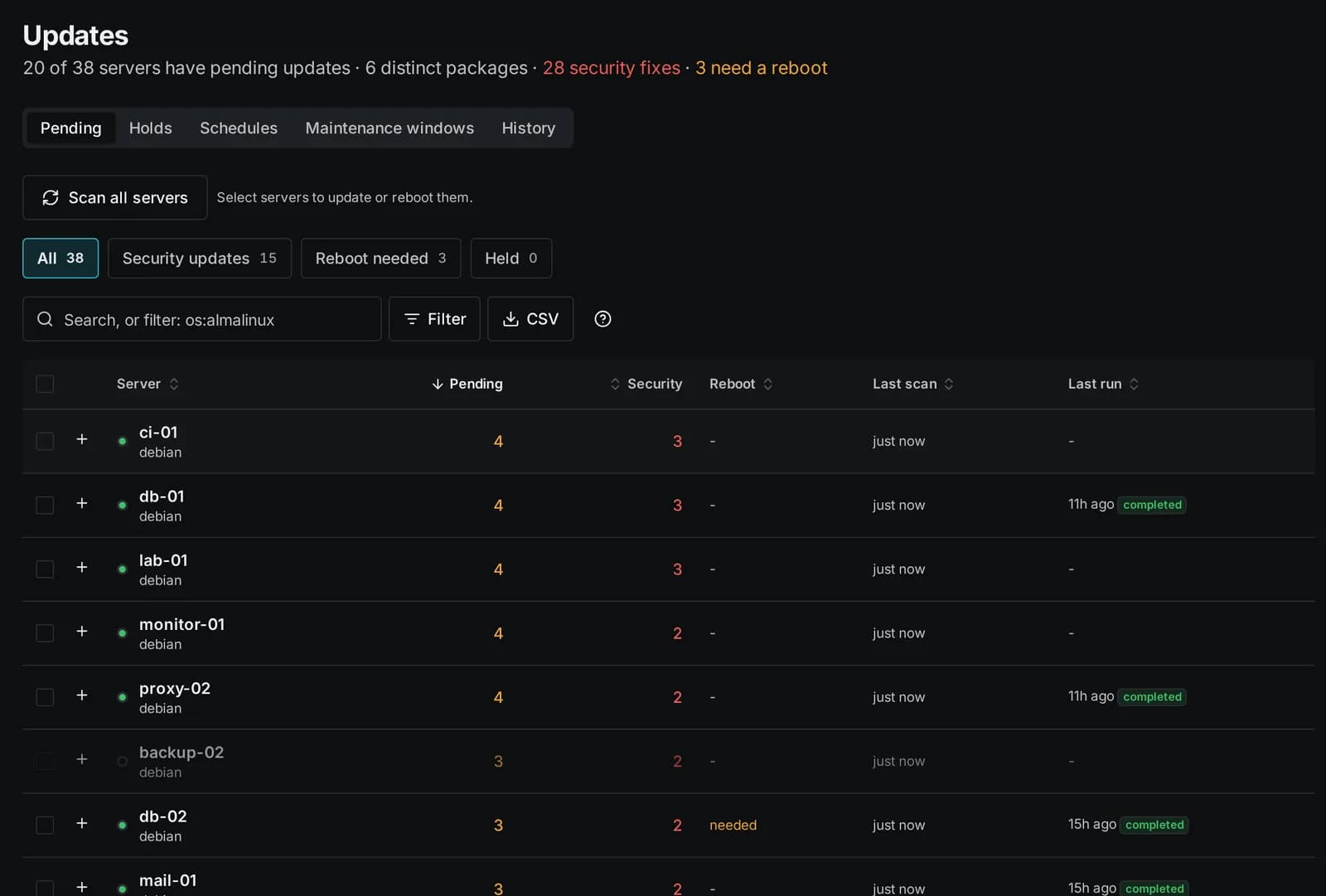Image resolution: width=1326 pixels, height=896 pixels.
Task: Click the security count 3 for lab-01
Action: (x=677, y=569)
